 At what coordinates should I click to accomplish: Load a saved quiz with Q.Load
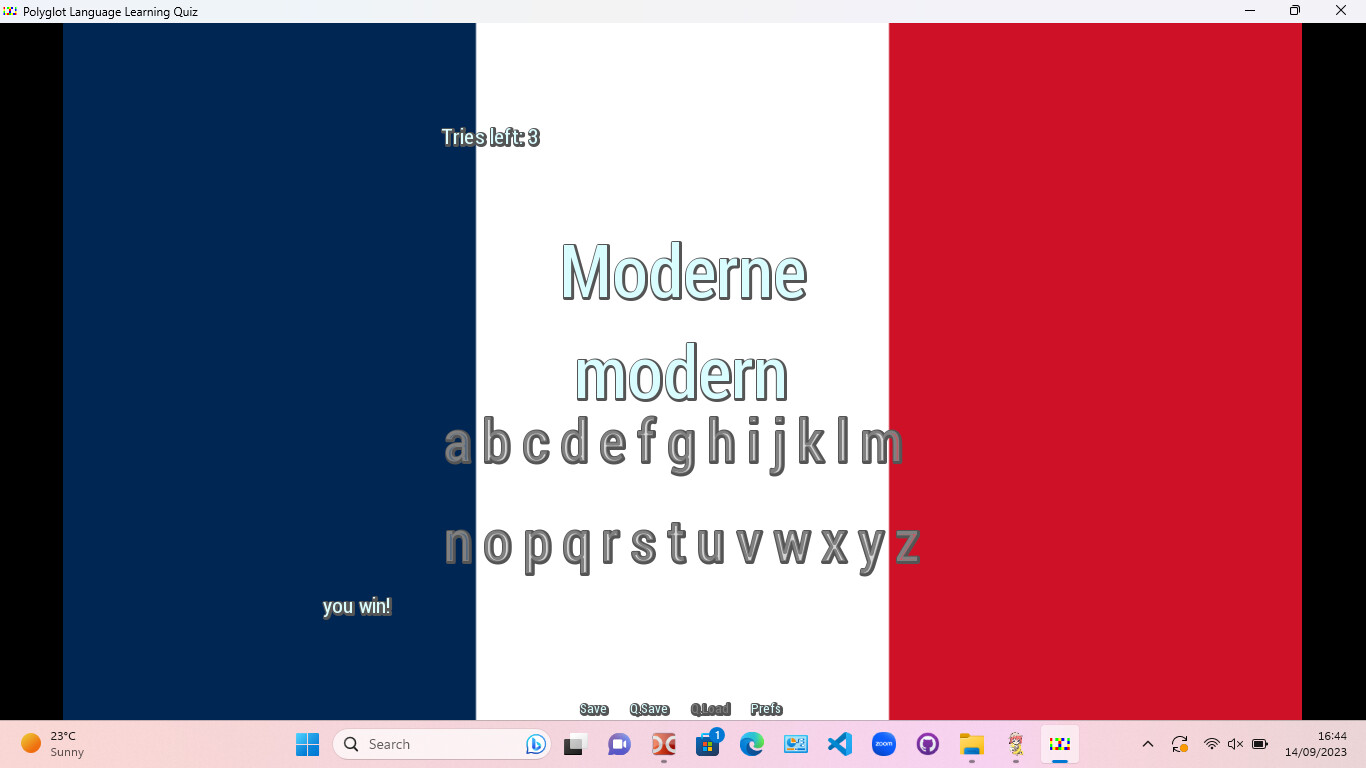coord(711,708)
